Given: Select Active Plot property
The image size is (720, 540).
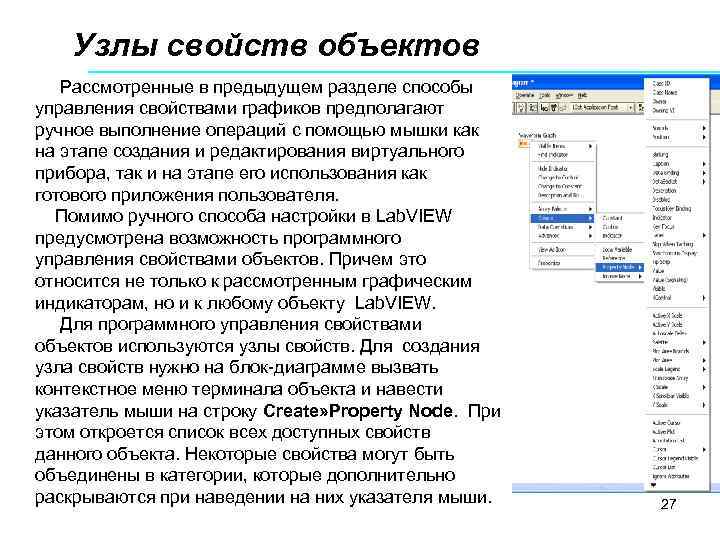Looking at the screenshot, I should pyautogui.click(x=664, y=432).
